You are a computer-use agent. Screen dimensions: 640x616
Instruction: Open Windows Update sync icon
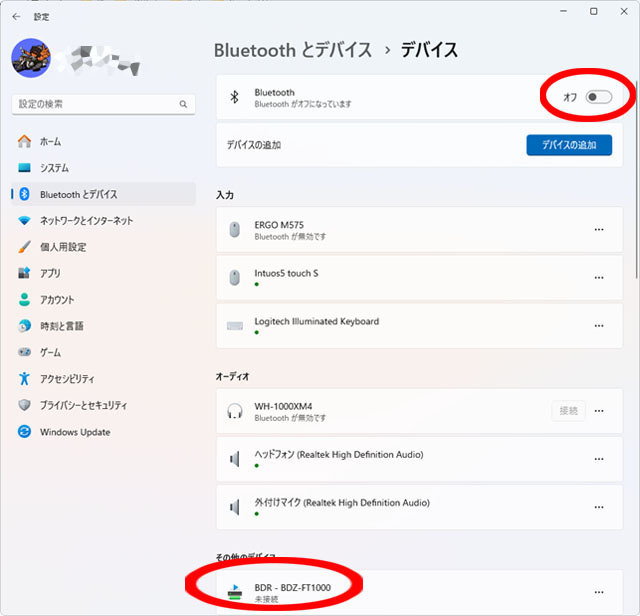(x=24, y=431)
